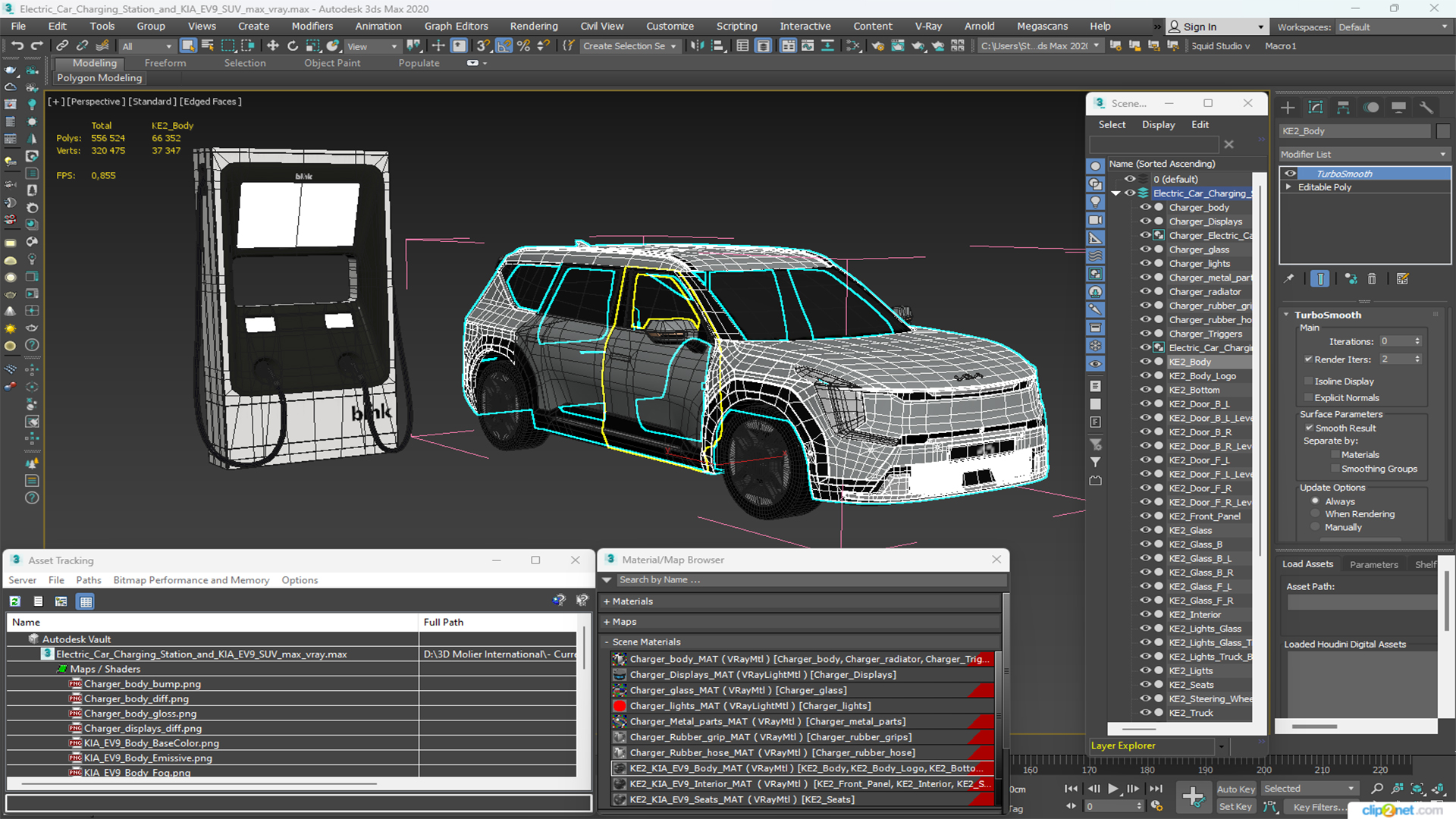Uncheck the Render Iters checkbox
Image resolution: width=1456 pixels, height=819 pixels.
[1308, 359]
